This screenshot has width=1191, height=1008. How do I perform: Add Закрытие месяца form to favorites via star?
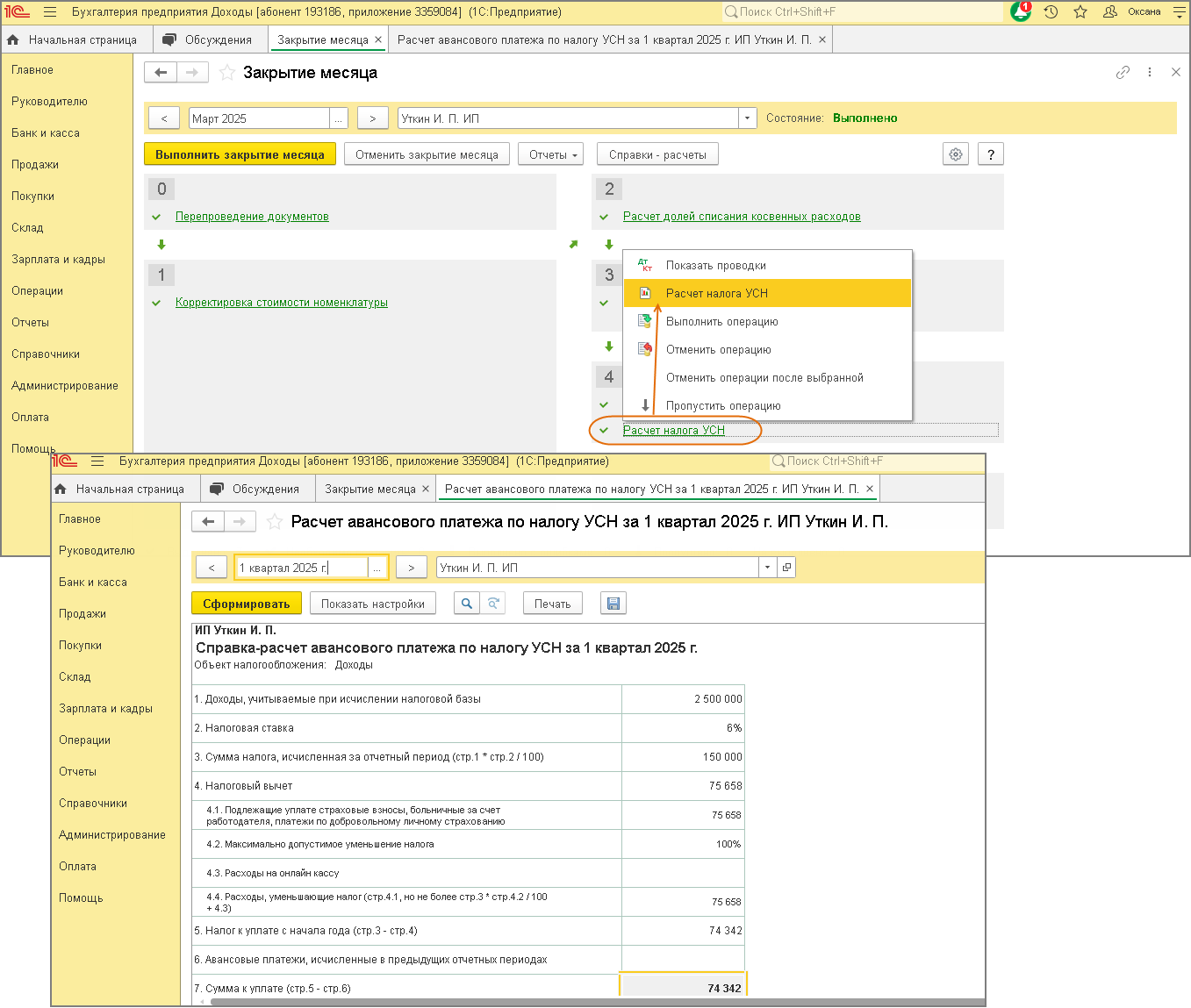(x=227, y=73)
